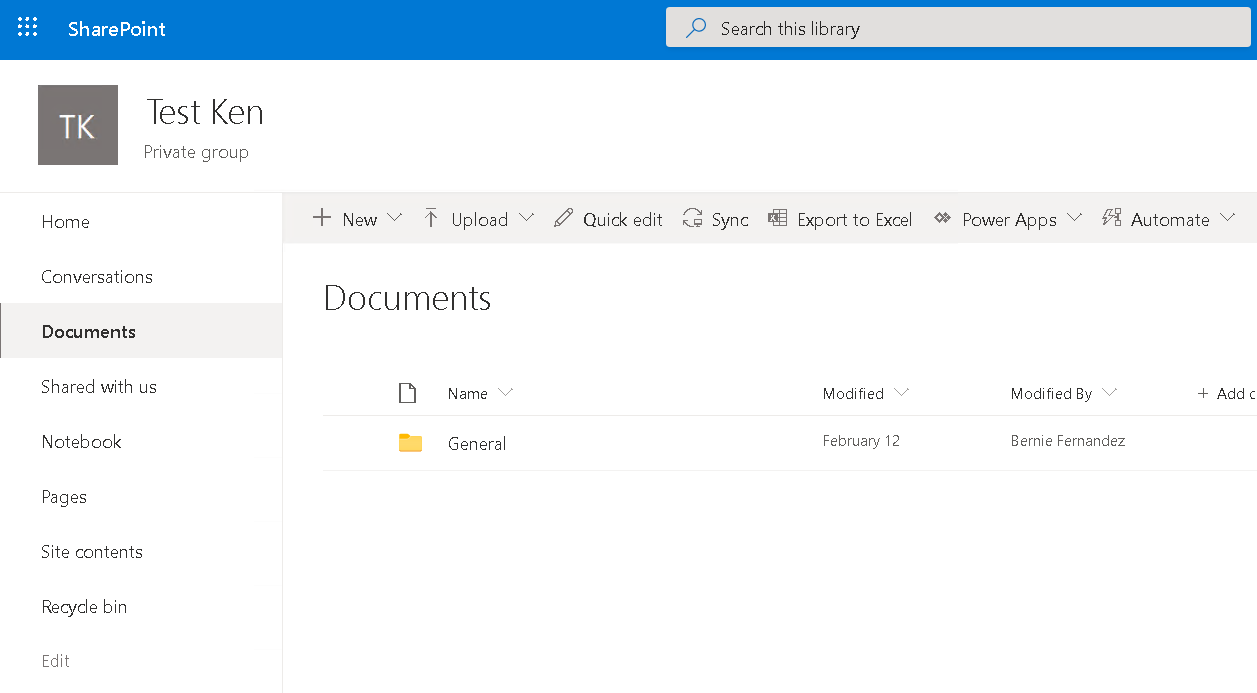Click the plus icon beside New
Screen dimensions: 1257x693
coord(322,218)
